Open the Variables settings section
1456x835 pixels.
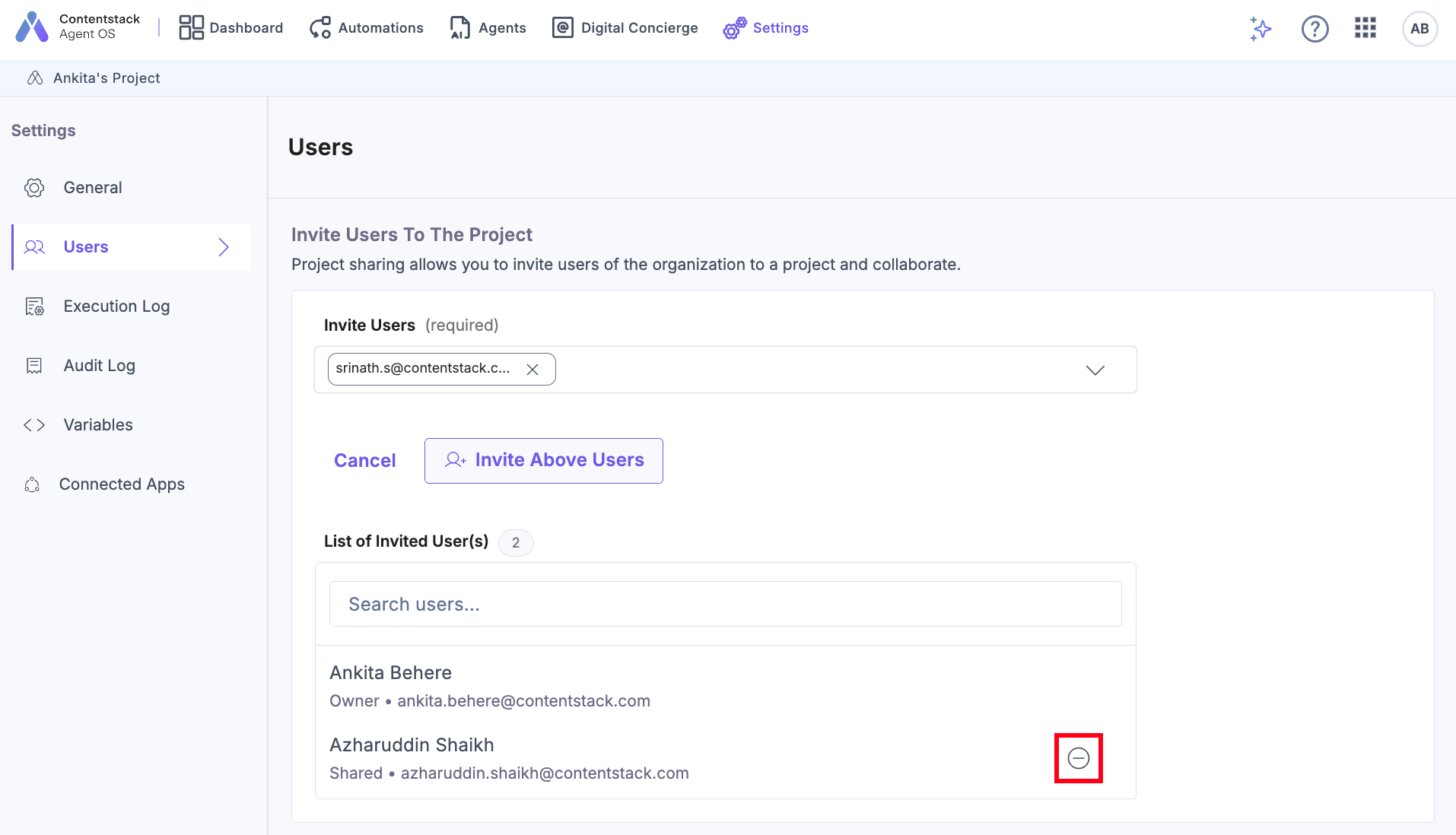(97, 424)
